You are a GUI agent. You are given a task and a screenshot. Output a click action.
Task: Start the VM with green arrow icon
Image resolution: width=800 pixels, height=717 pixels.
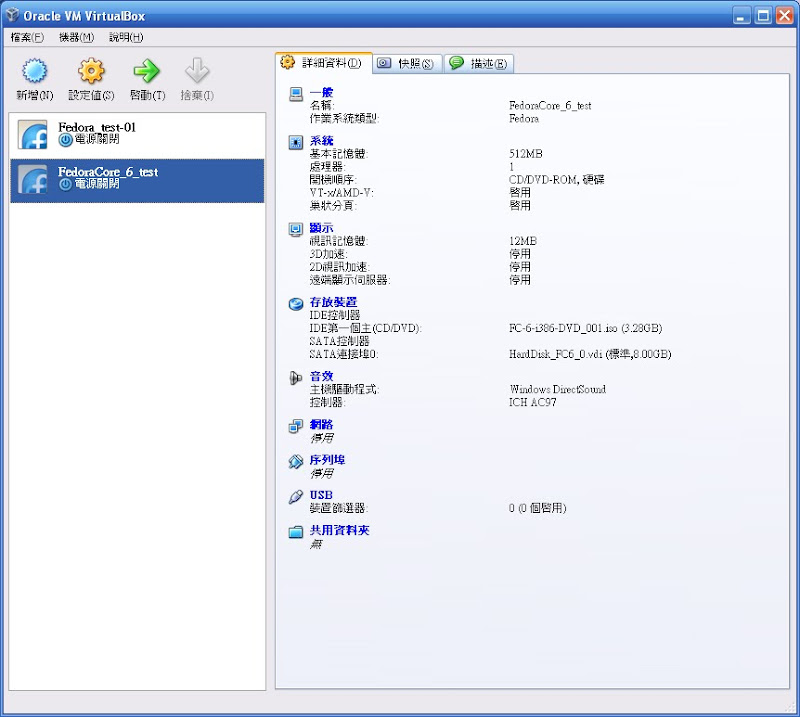147,71
